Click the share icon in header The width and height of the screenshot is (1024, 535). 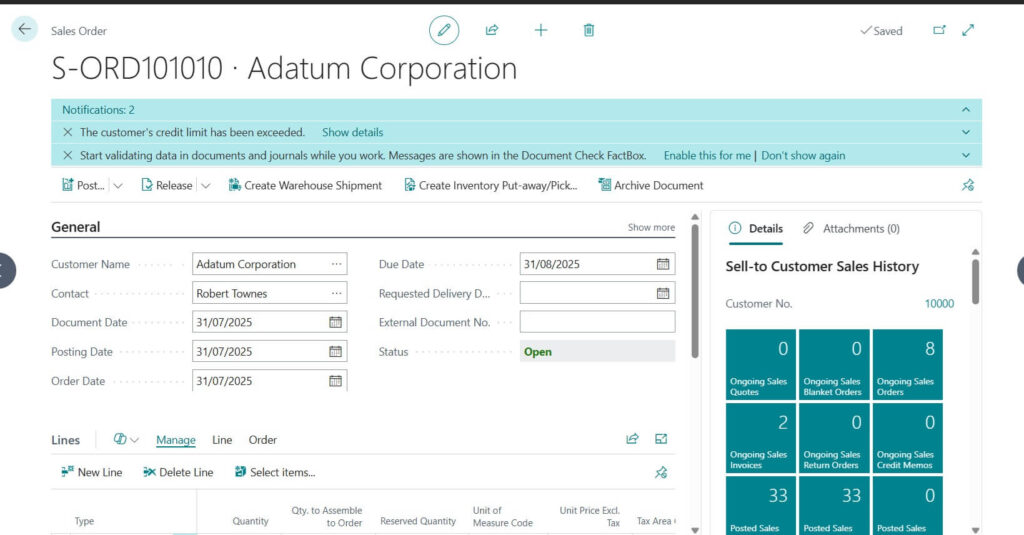tap(492, 30)
